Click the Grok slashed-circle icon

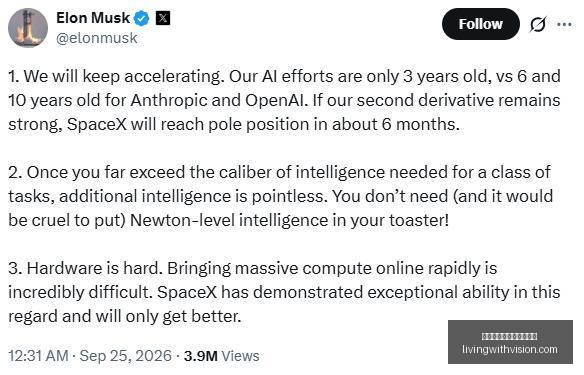(538, 25)
